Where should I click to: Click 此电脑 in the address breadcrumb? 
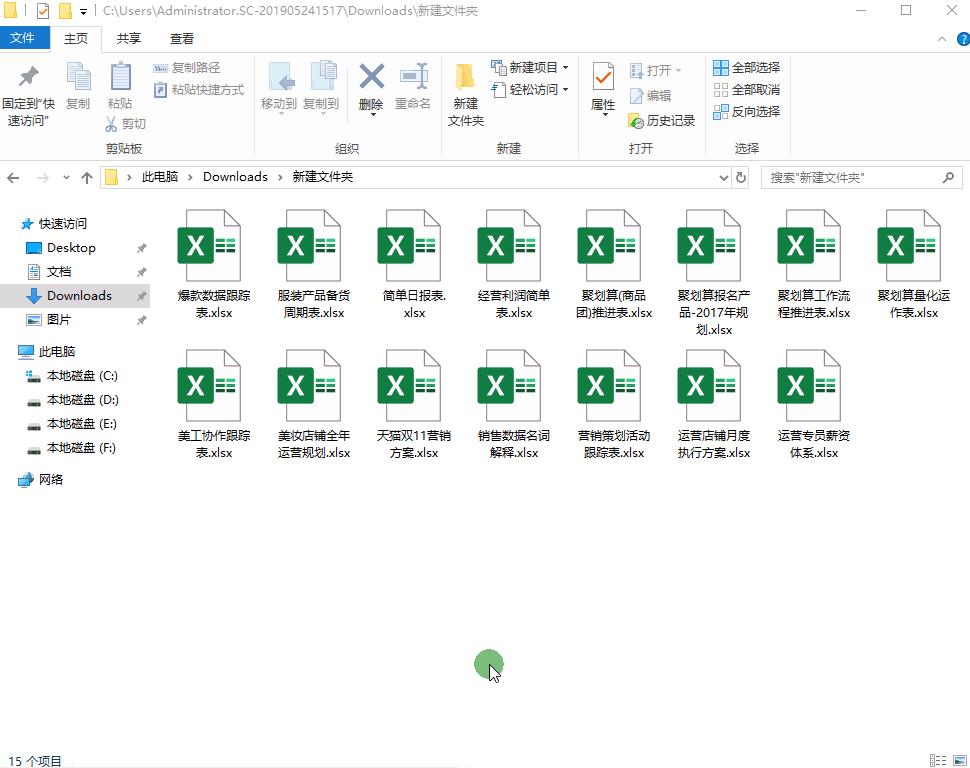coord(160,177)
